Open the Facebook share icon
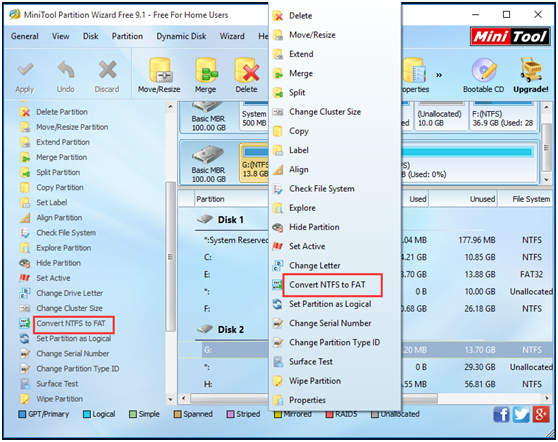 tap(501, 415)
